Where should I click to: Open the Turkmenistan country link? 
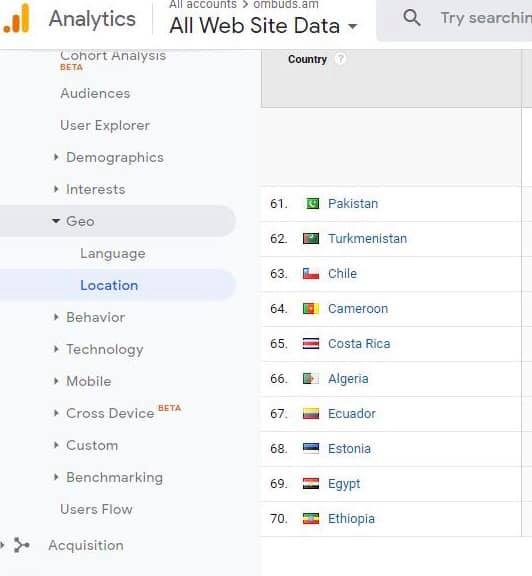point(367,238)
